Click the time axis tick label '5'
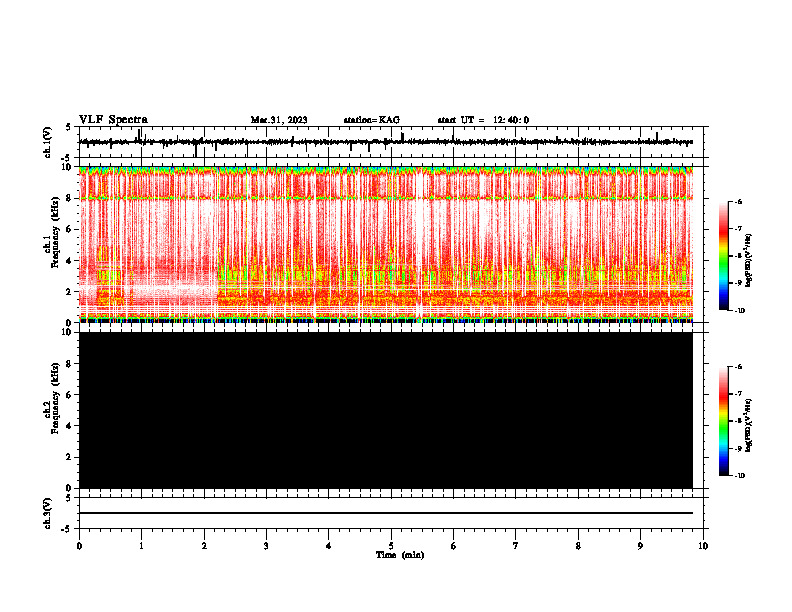This screenshot has width=792, height=612. [x=391, y=546]
